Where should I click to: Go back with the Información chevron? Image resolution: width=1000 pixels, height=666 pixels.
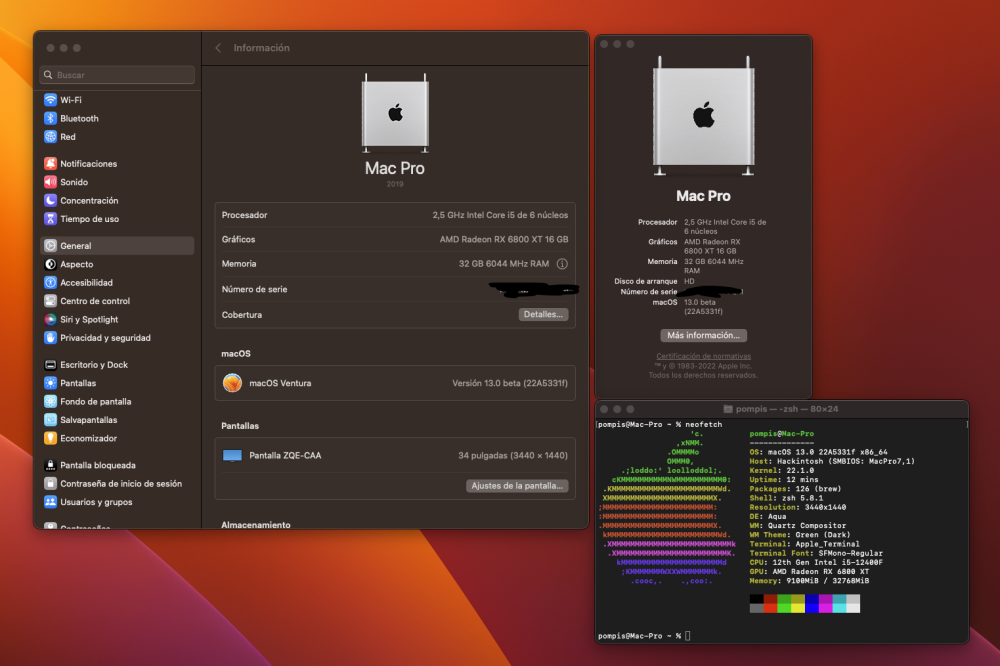tap(218, 48)
